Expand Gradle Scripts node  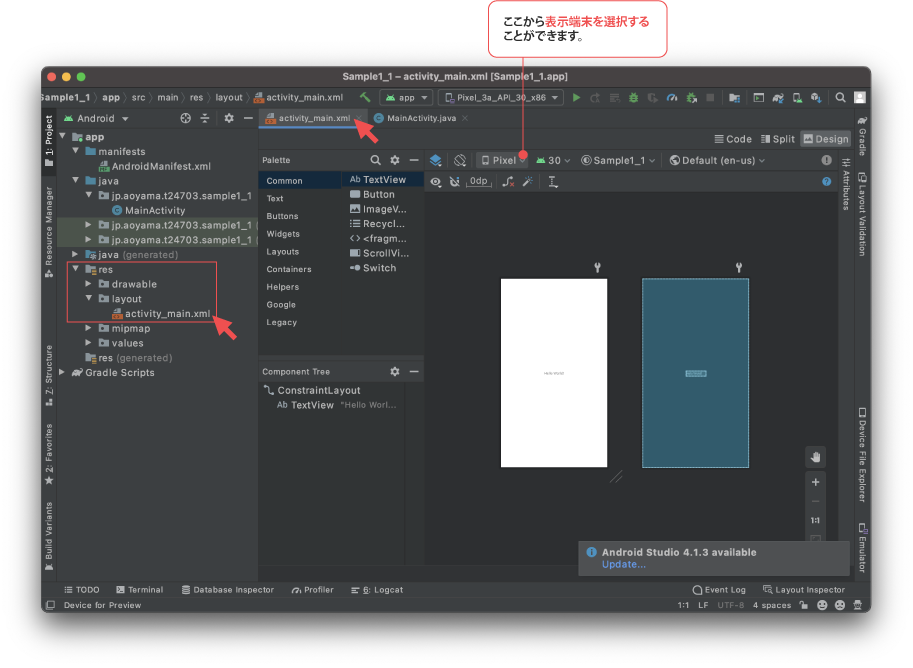point(62,372)
